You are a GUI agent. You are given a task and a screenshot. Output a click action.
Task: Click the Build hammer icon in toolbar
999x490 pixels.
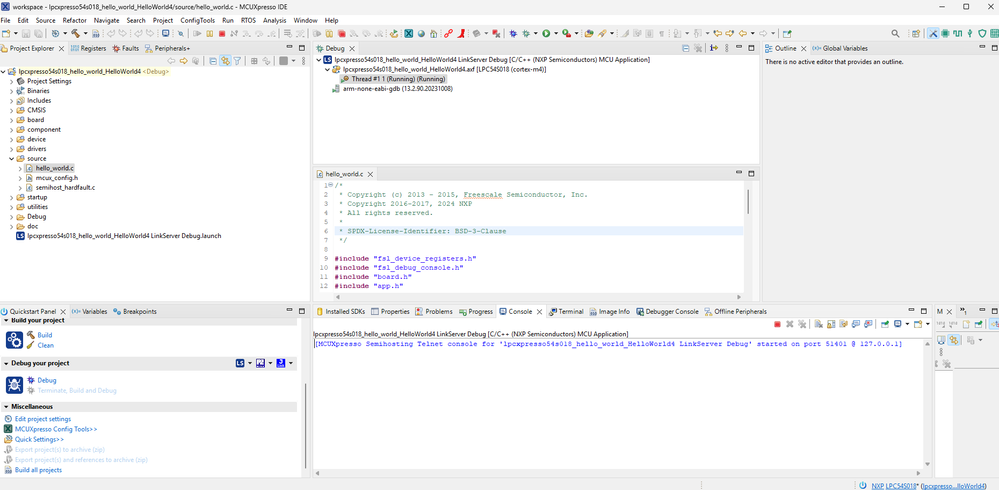point(75,34)
